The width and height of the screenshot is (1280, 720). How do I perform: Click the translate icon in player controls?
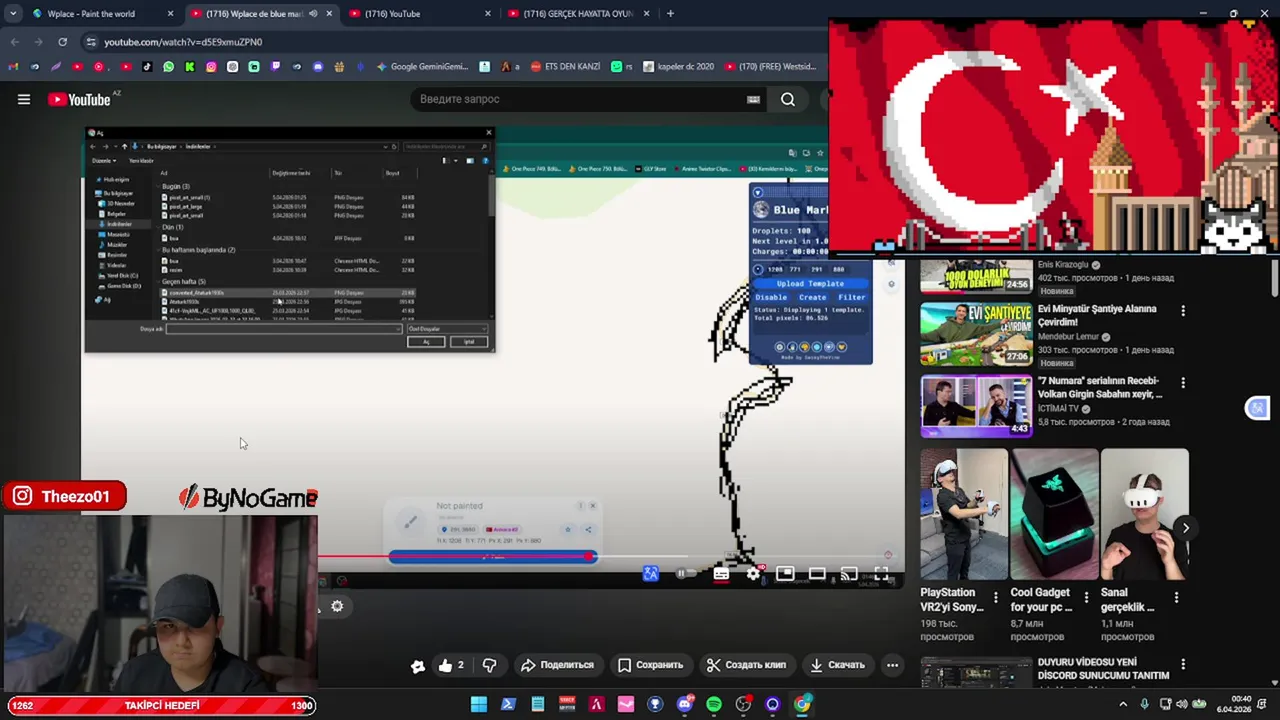point(651,574)
